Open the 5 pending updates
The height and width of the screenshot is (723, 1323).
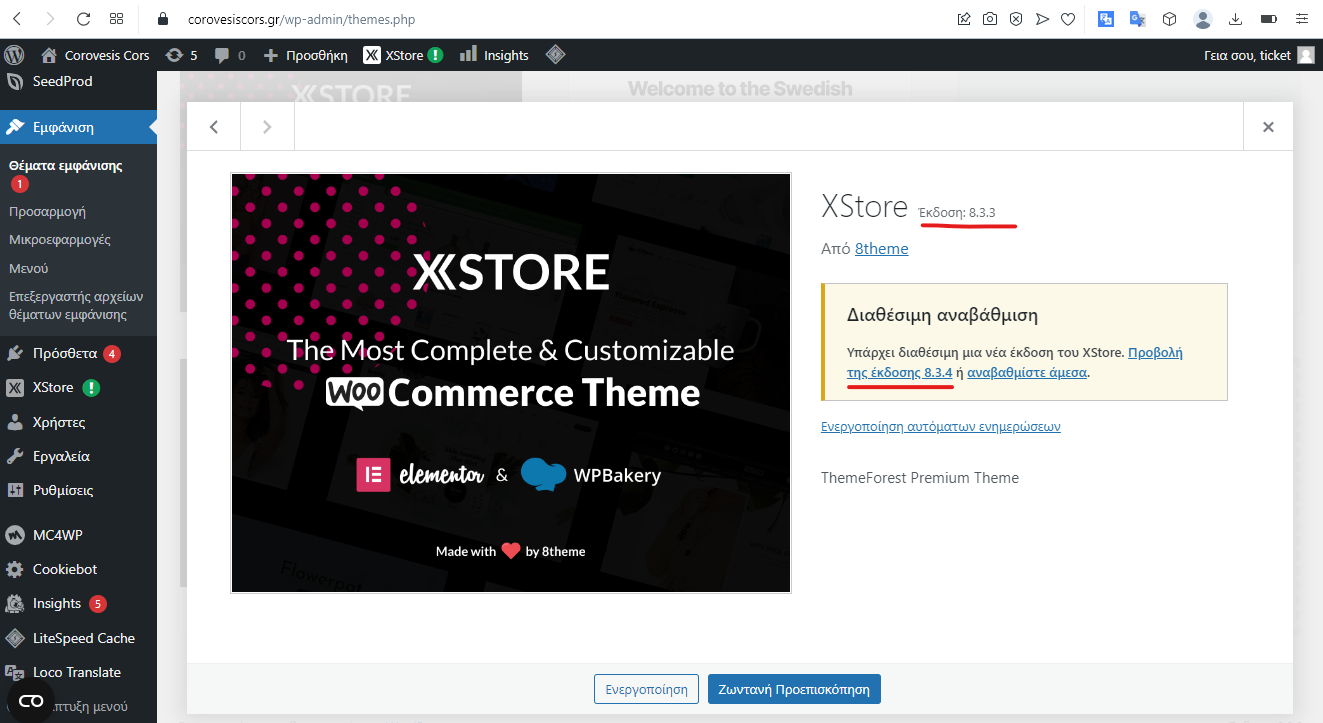click(181, 55)
